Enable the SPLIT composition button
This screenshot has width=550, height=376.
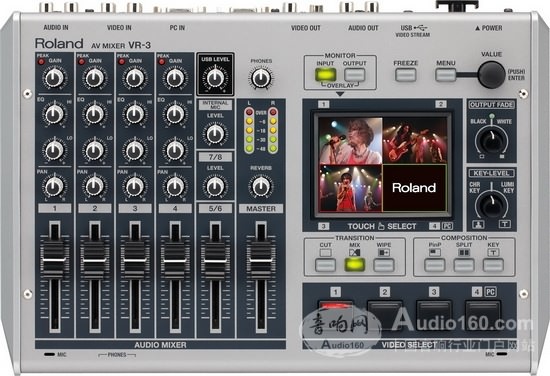pos(464,265)
